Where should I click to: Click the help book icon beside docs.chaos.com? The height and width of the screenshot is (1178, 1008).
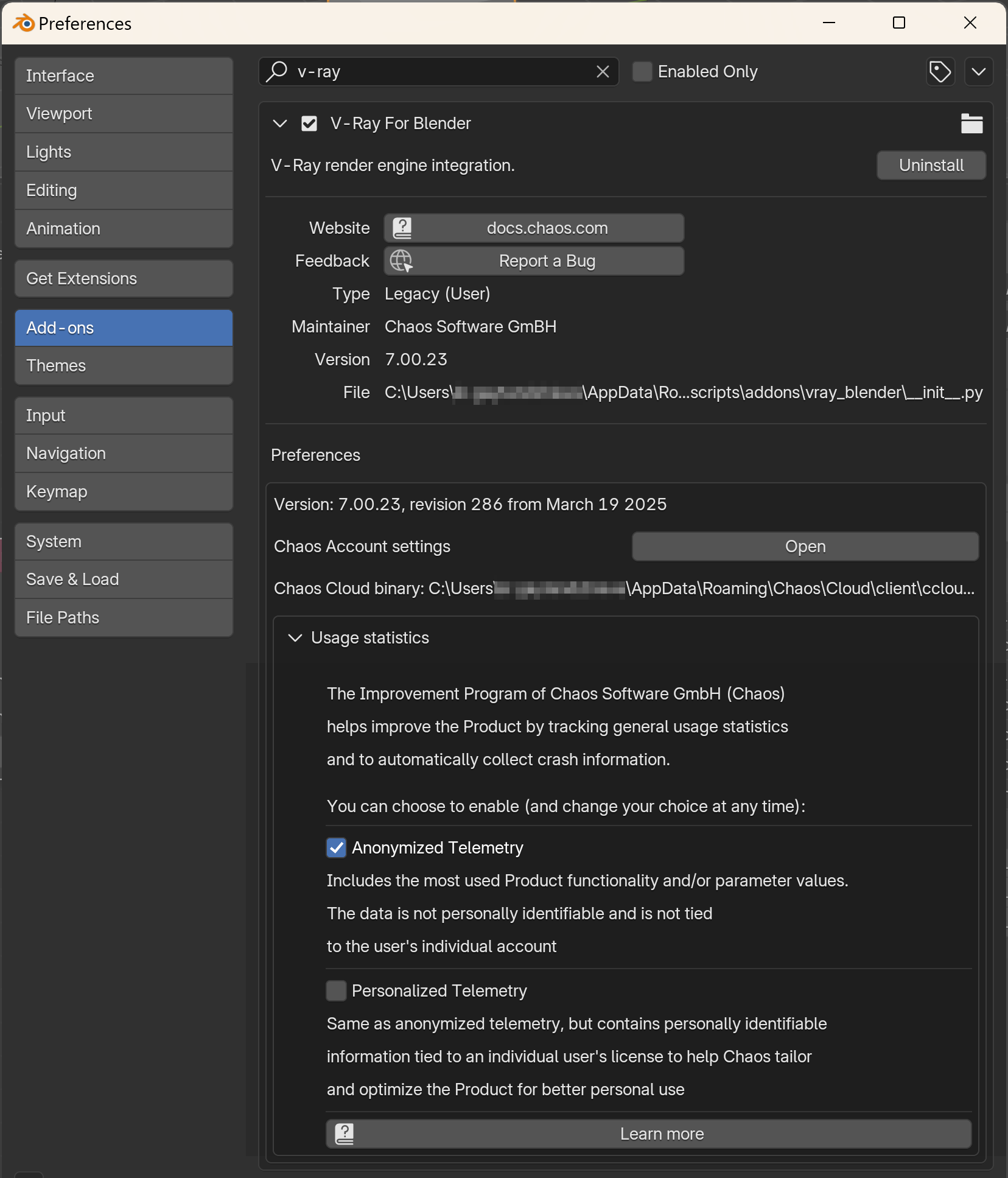tap(402, 228)
